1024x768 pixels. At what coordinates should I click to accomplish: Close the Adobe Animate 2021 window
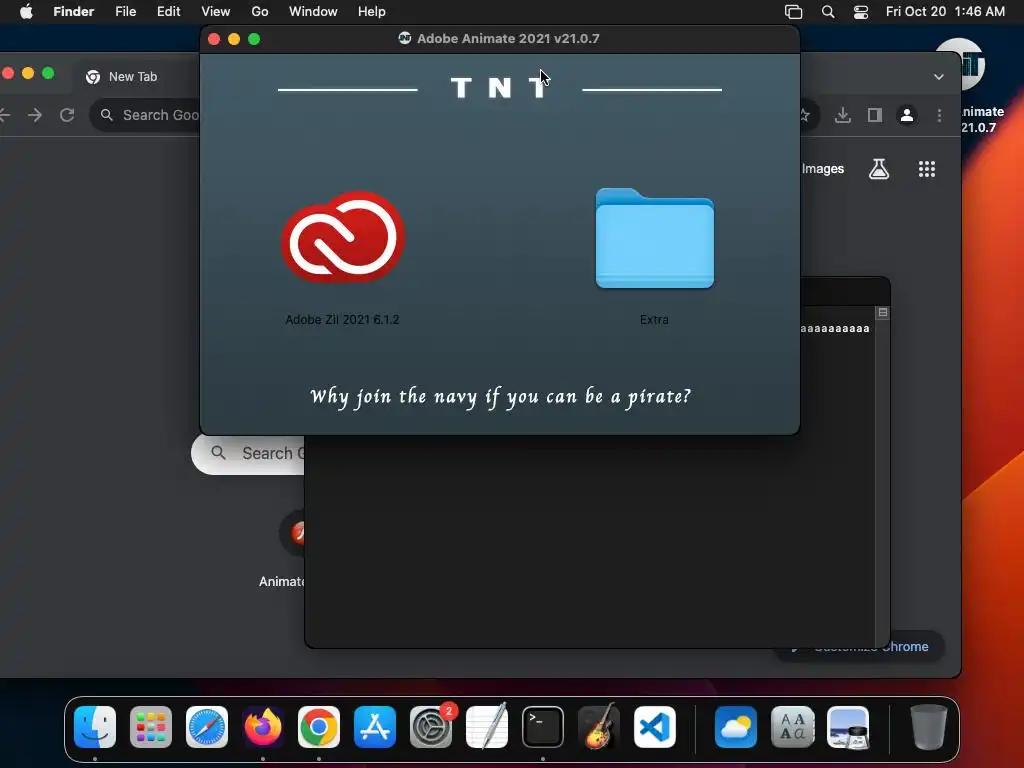point(214,39)
